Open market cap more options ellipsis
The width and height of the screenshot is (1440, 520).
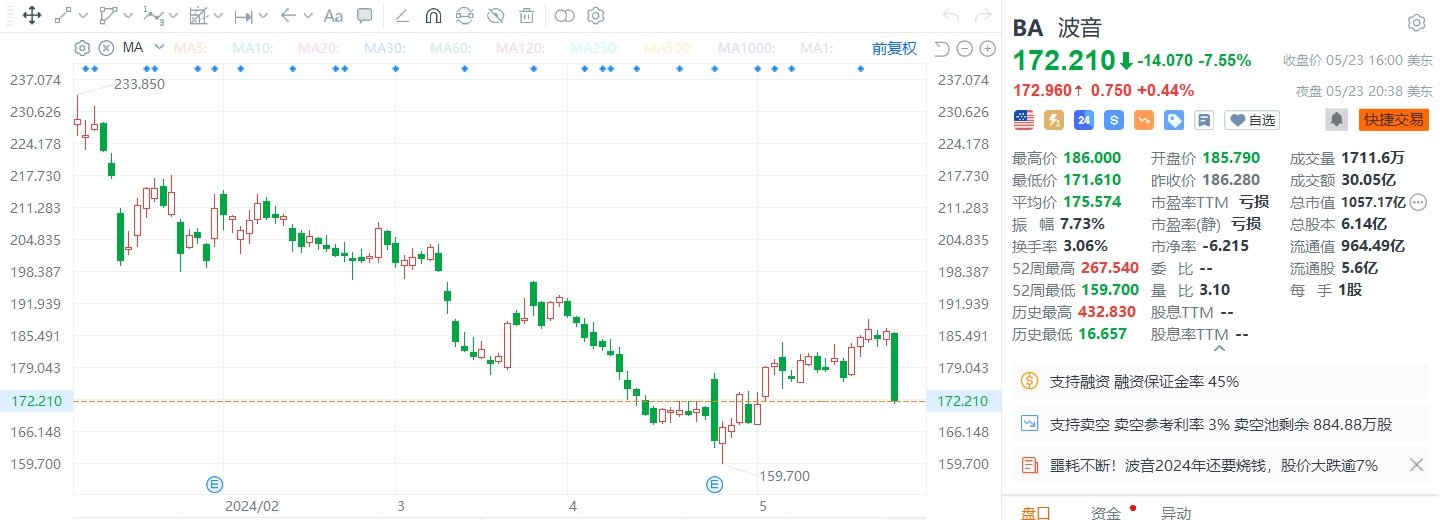pyautogui.click(x=1418, y=202)
